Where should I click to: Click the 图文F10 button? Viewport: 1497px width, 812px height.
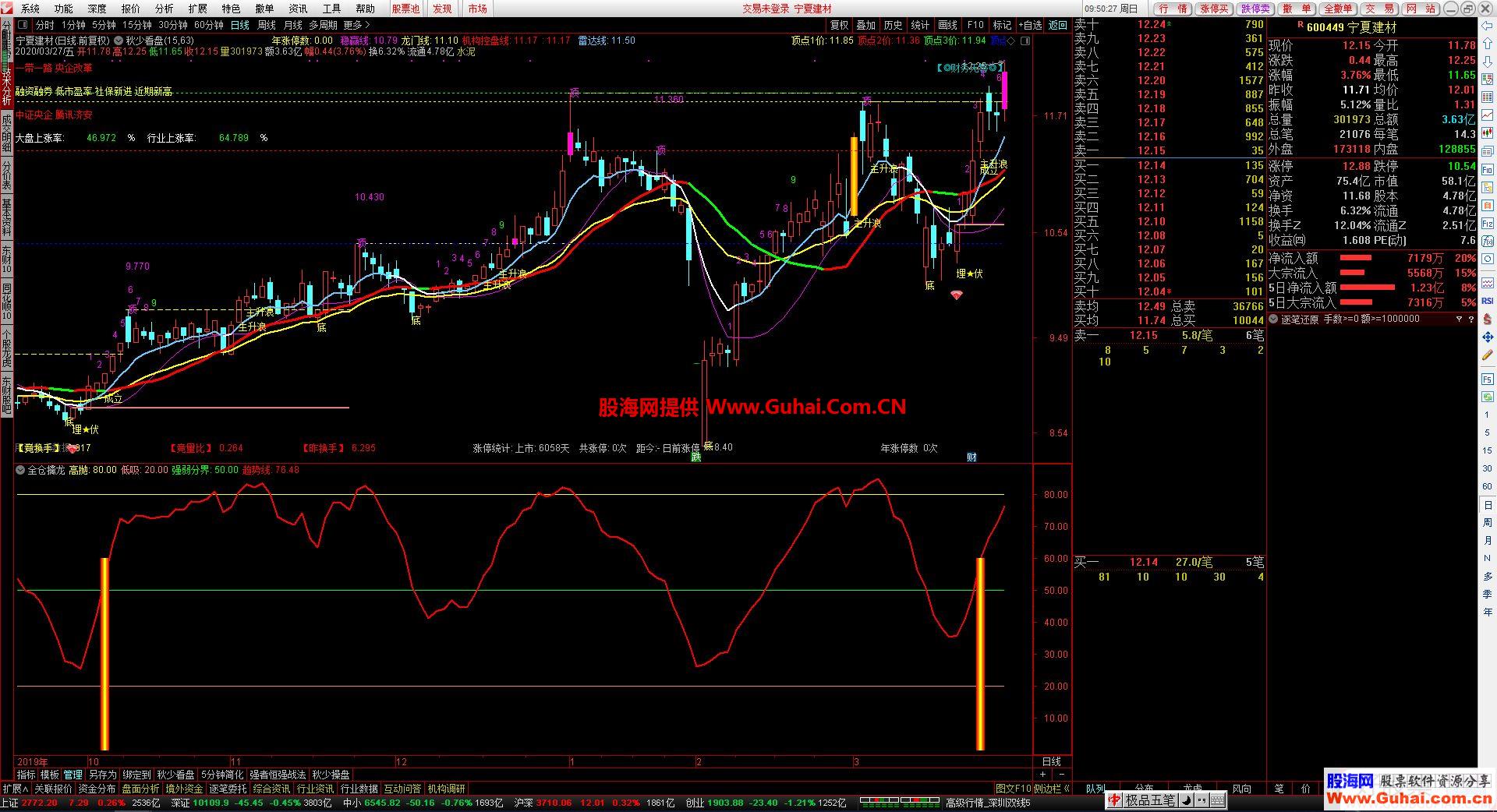(x=1014, y=789)
